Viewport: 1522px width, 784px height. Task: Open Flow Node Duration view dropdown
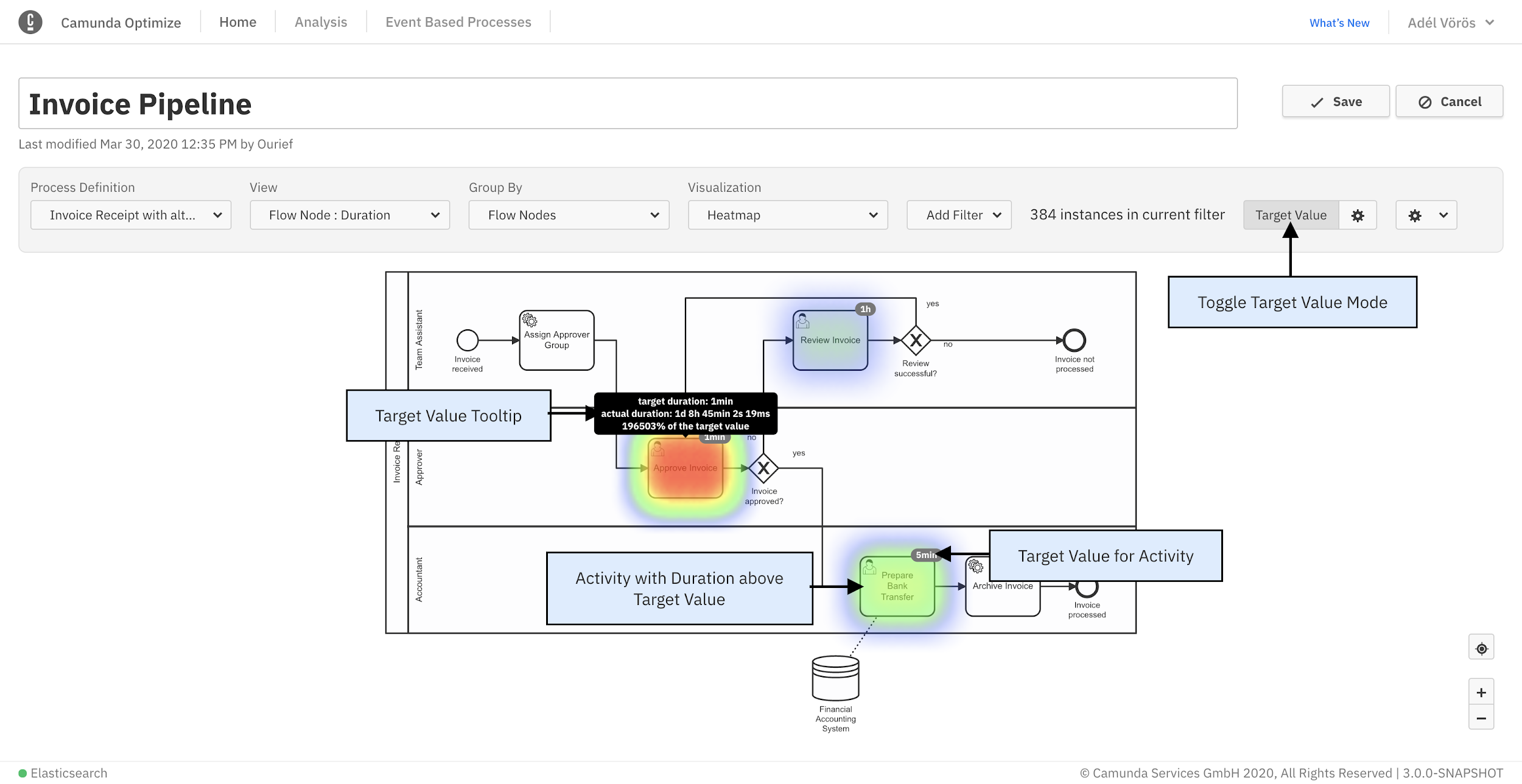349,215
